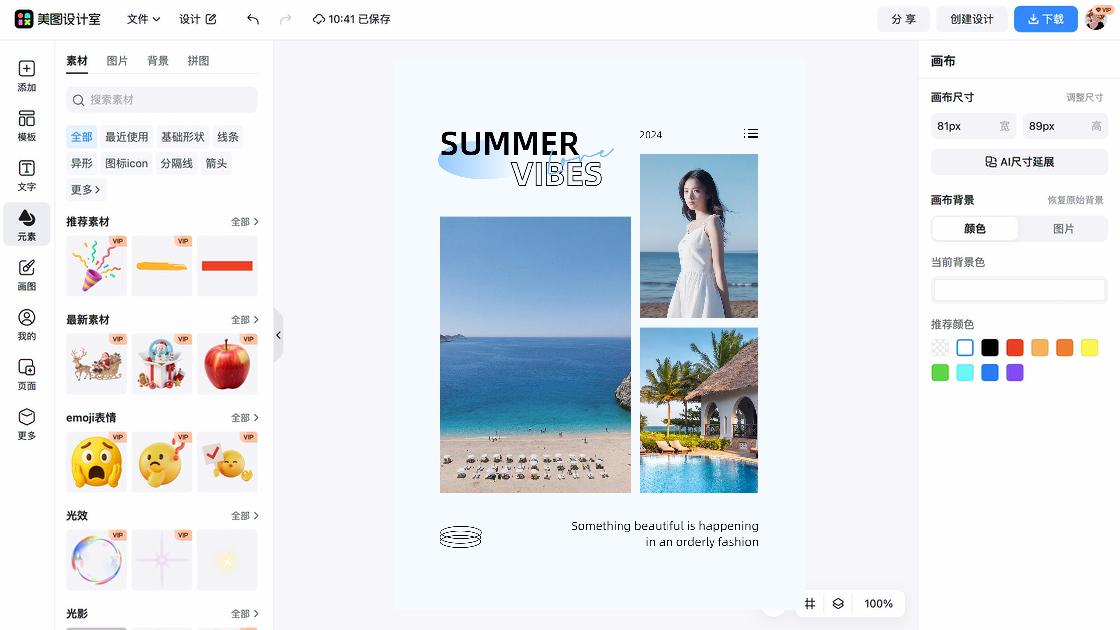Open the 页面 pages sidebar icon
Image resolution: width=1120 pixels, height=630 pixels.
26,374
